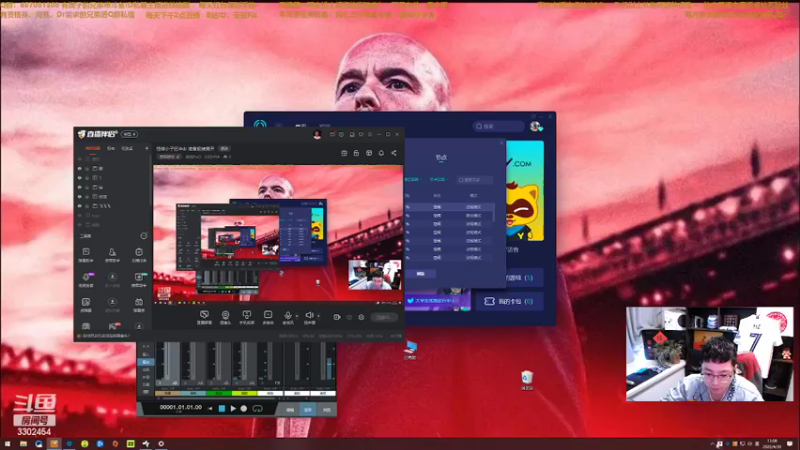The image size is (800, 450).
Task: Open the first filter dropdown in YY node dialog
Action: point(413,180)
